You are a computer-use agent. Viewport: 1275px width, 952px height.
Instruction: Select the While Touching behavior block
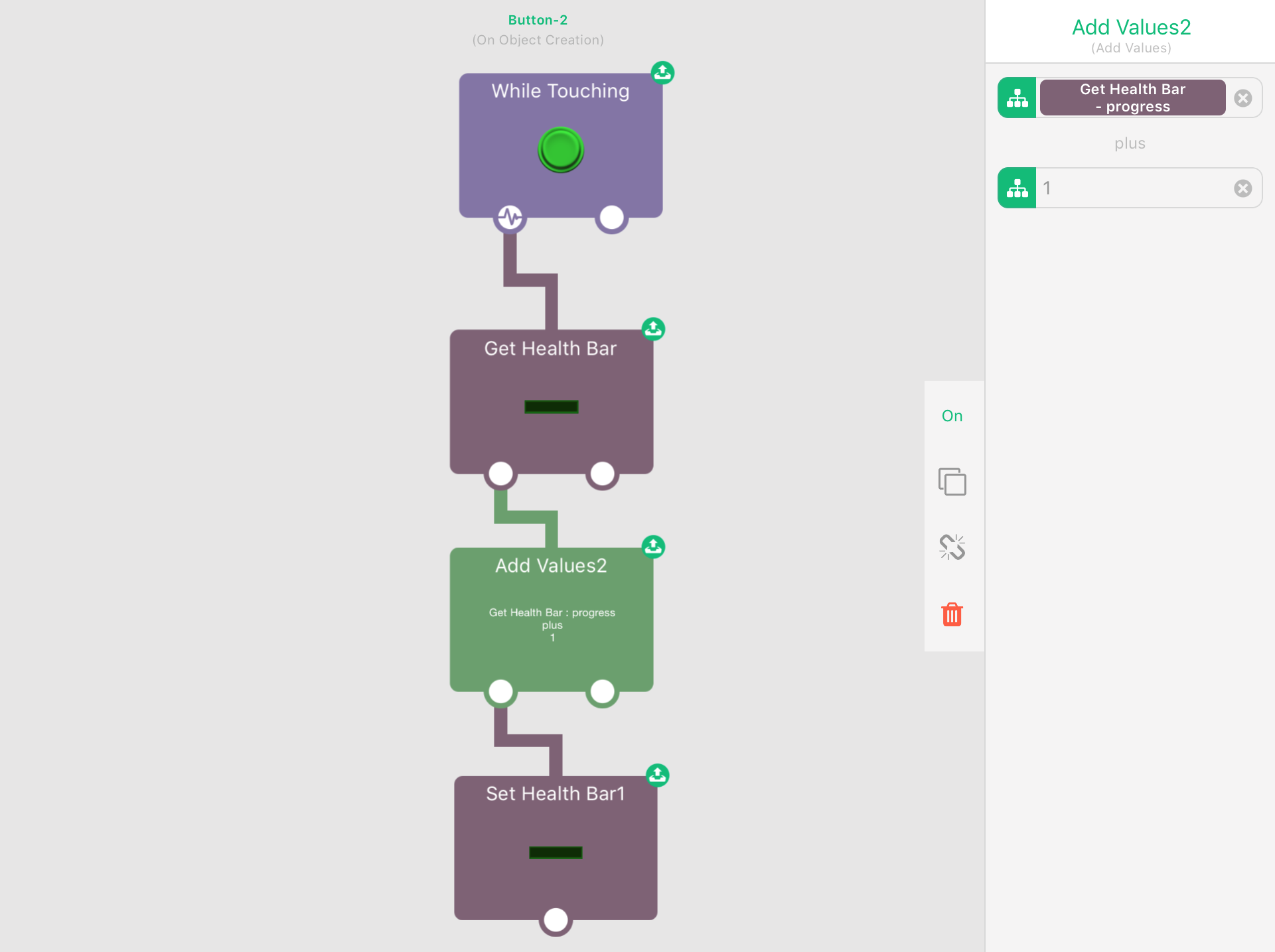pyautogui.click(x=561, y=145)
